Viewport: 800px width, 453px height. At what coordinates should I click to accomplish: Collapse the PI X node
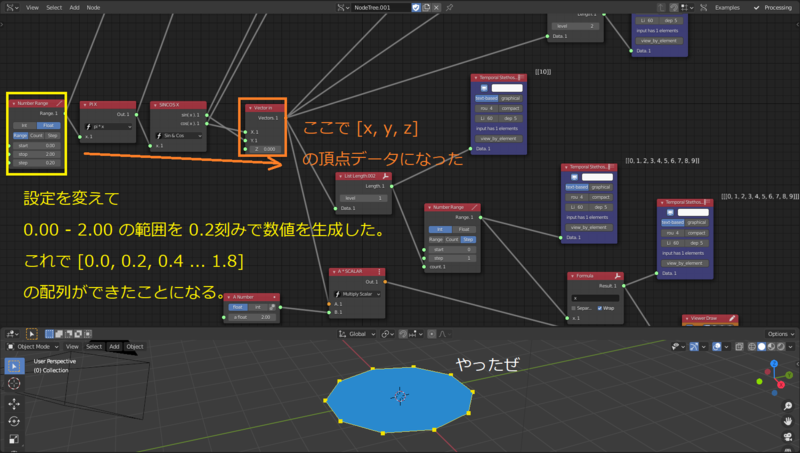(85, 104)
